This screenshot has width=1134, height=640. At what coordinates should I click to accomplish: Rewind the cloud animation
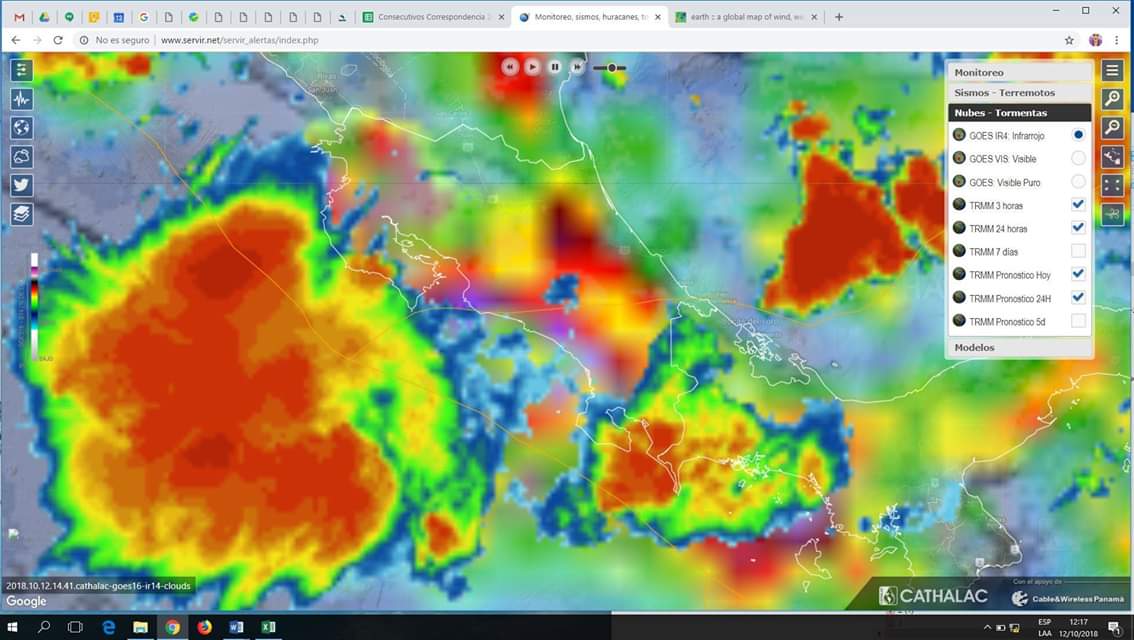pyautogui.click(x=510, y=67)
